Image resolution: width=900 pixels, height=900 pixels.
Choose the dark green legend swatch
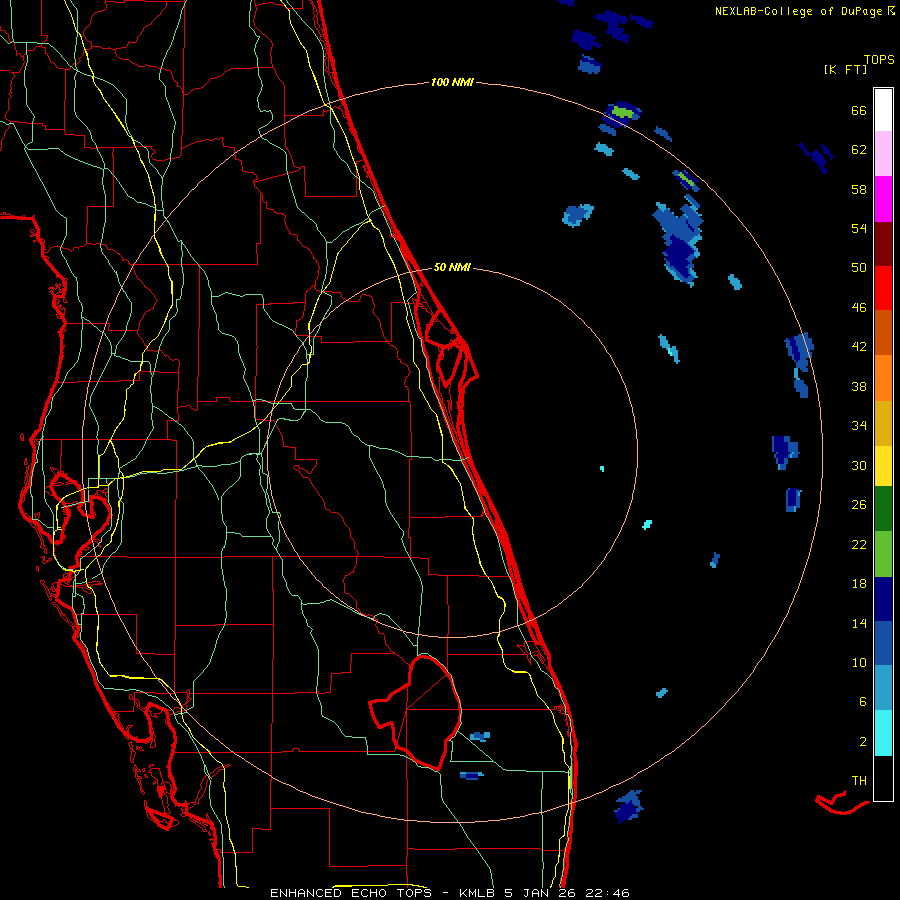(x=883, y=509)
